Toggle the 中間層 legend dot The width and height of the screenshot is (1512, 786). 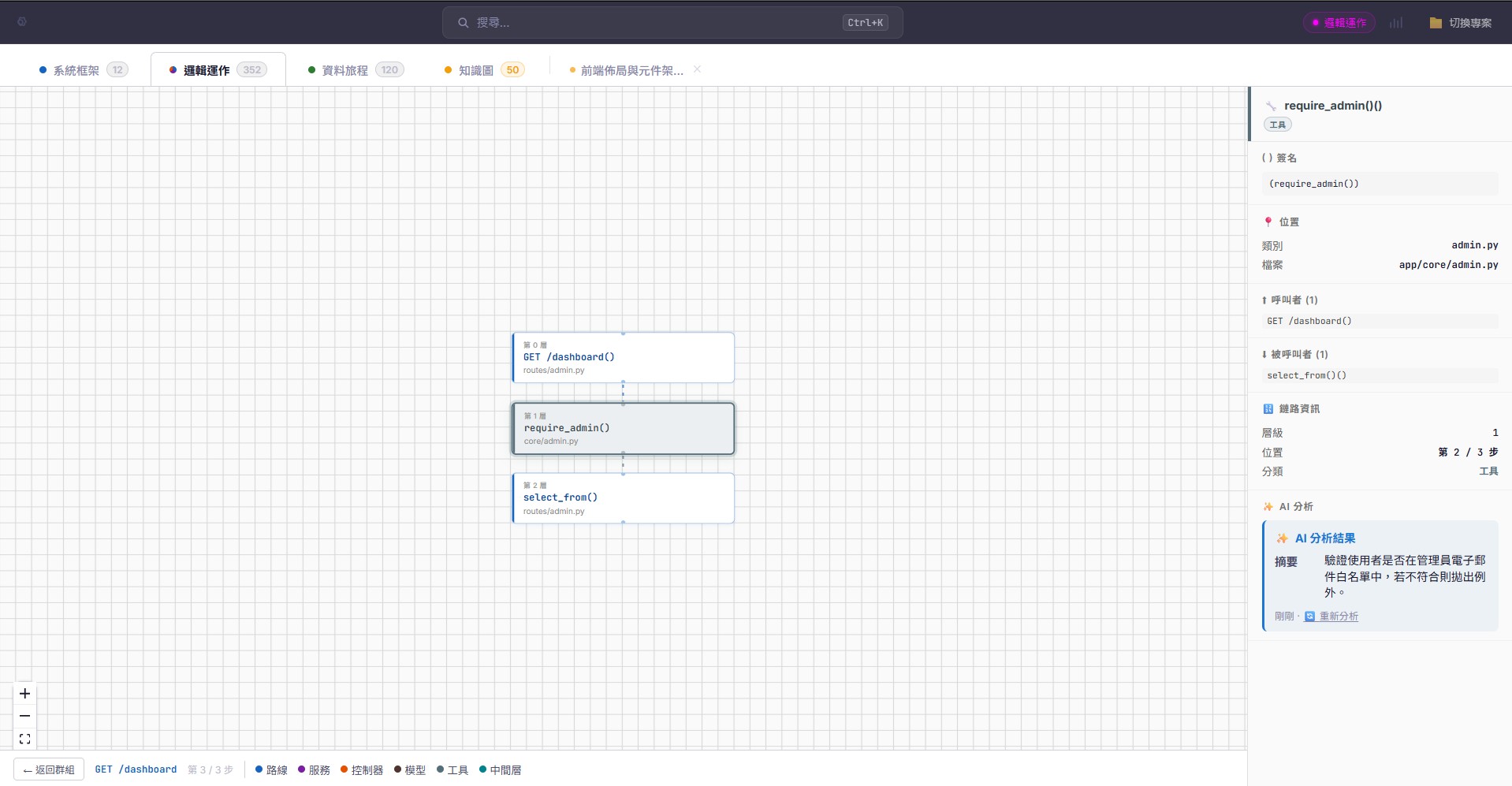click(x=482, y=769)
